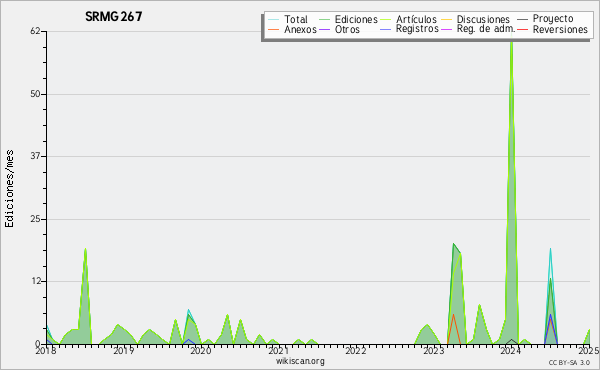Click the 2024 x-axis label
This screenshot has height=370, width=600.
(511, 350)
